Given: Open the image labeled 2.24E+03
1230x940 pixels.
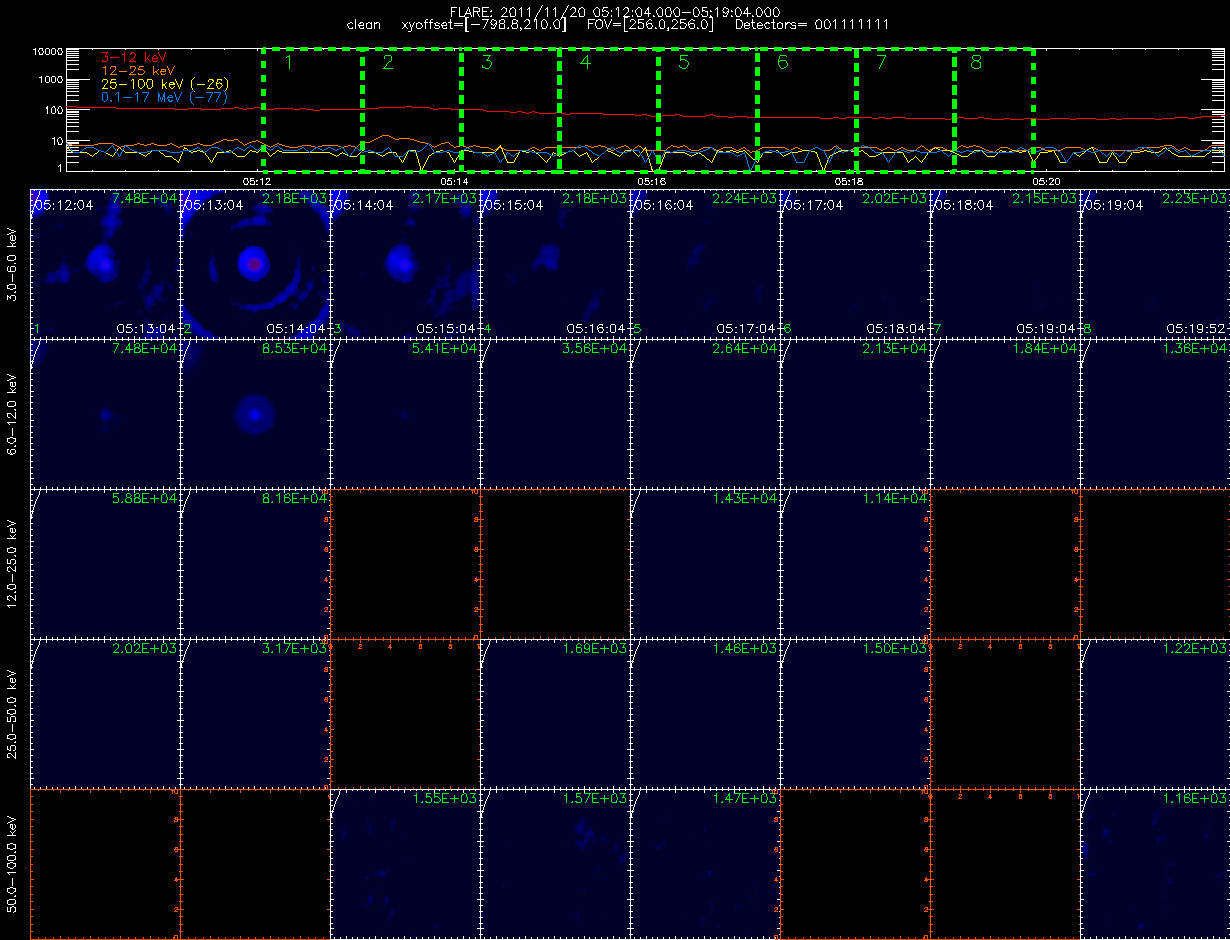Looking at the screenshot, I should 705,264.
